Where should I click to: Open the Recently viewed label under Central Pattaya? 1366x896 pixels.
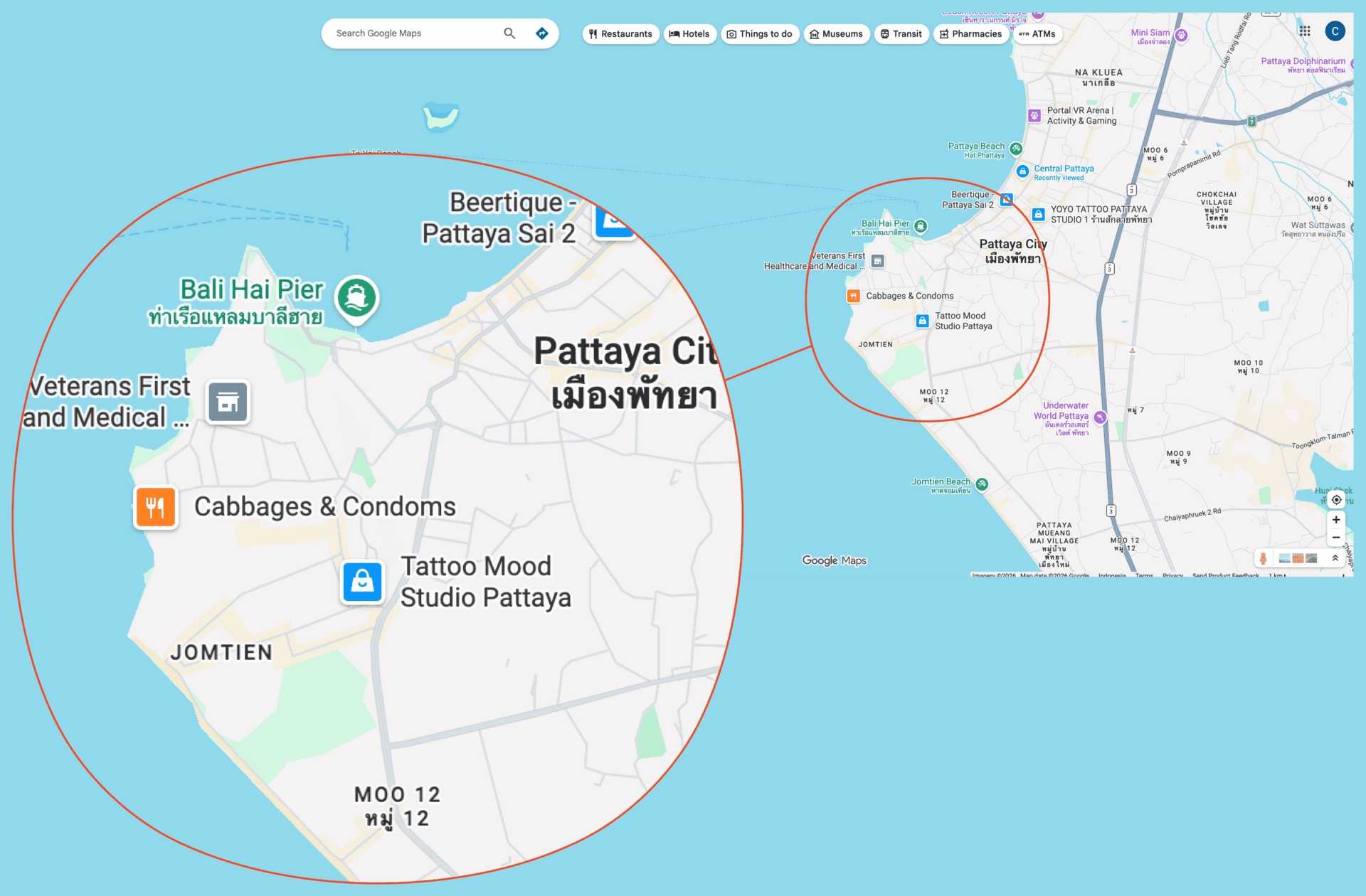coord(1059,178)
